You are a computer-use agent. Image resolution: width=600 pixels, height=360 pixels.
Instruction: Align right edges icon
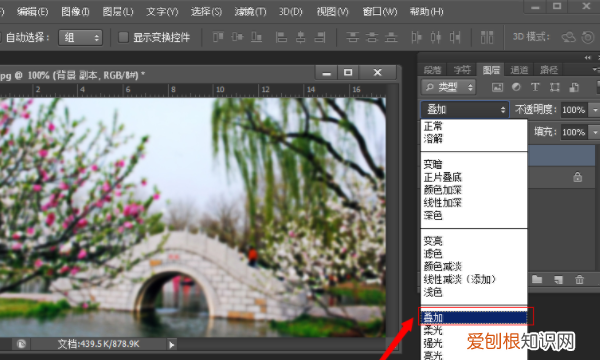click(320, 37)
